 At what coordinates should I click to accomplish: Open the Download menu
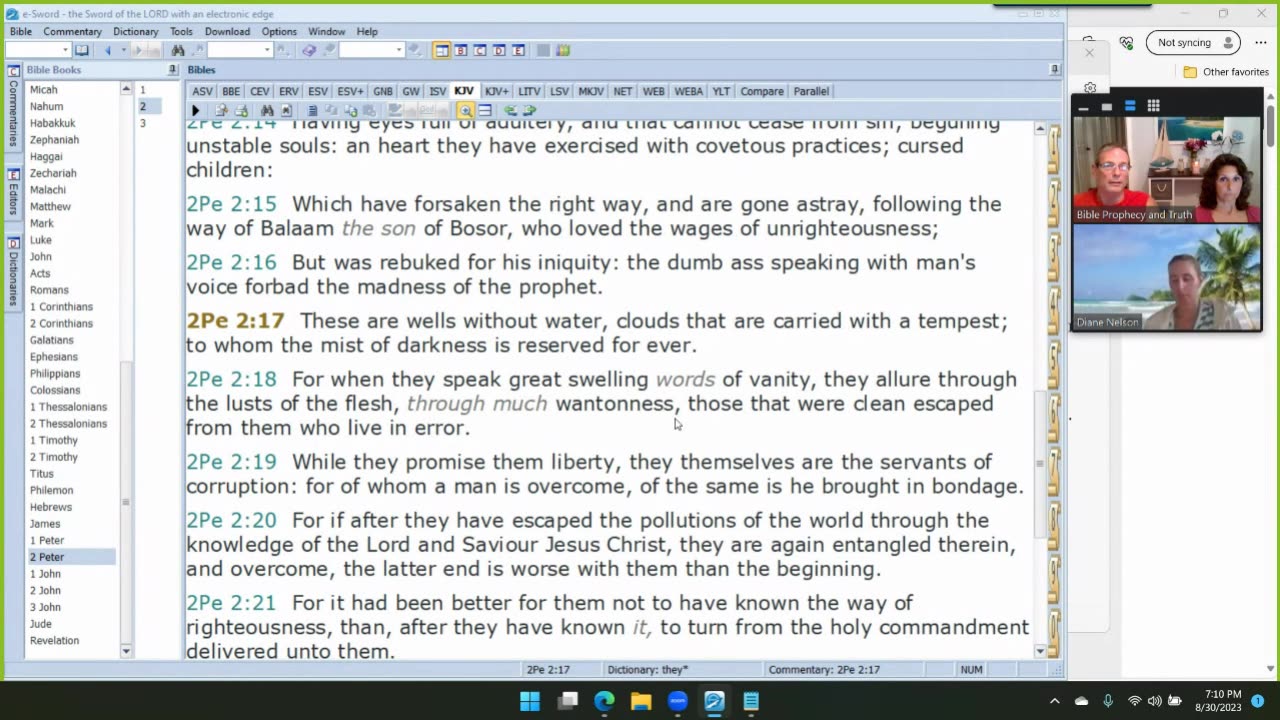tap(227, 32)
